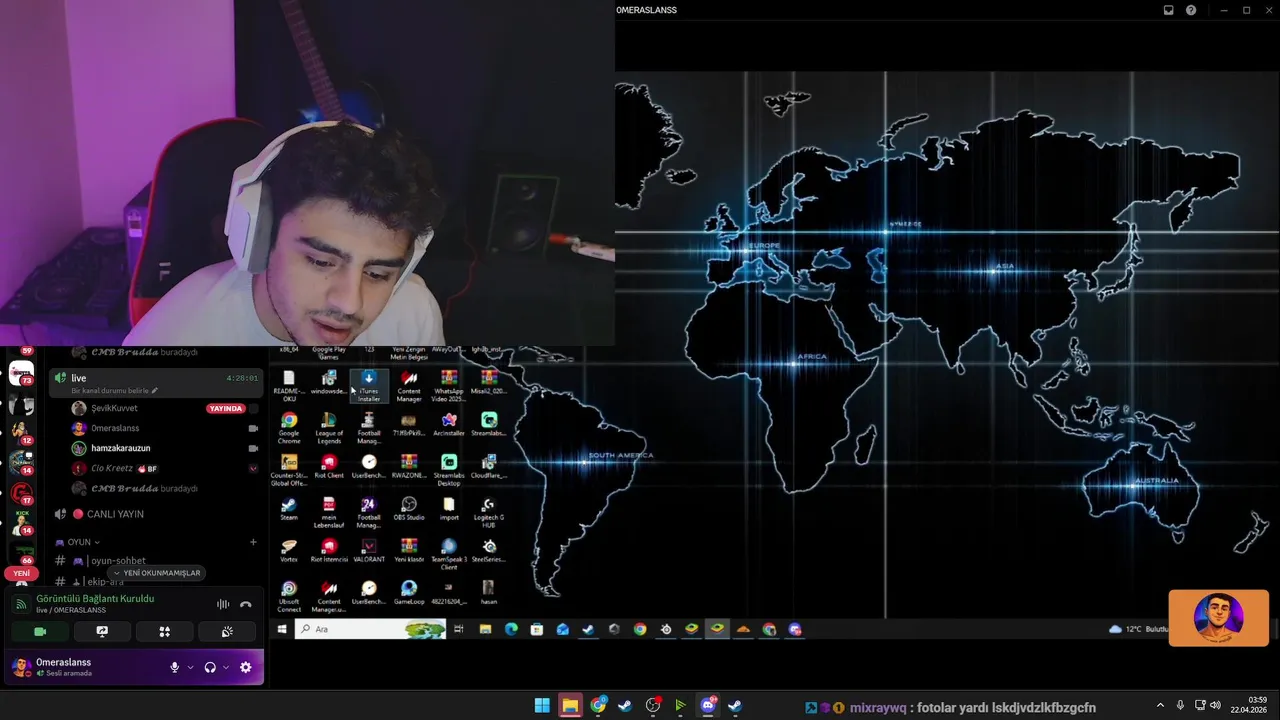Expand the dropdown next to Cio Kreetz

253,468
